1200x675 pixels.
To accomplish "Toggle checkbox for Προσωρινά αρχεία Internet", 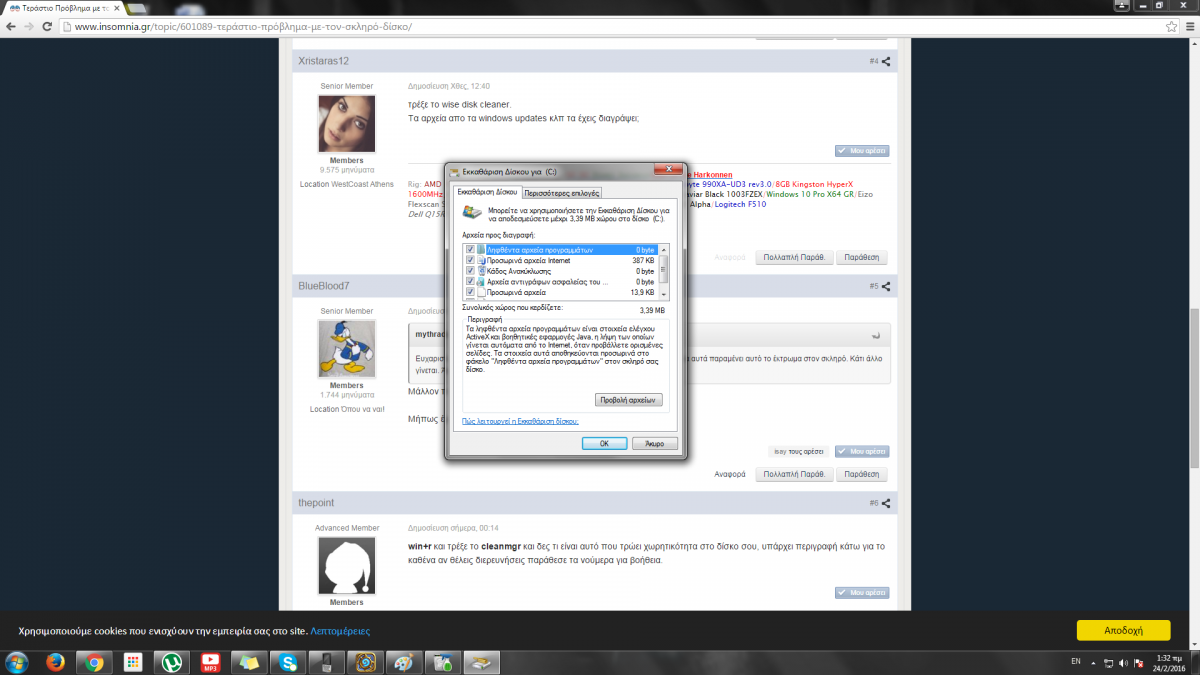I will point(470,261).
